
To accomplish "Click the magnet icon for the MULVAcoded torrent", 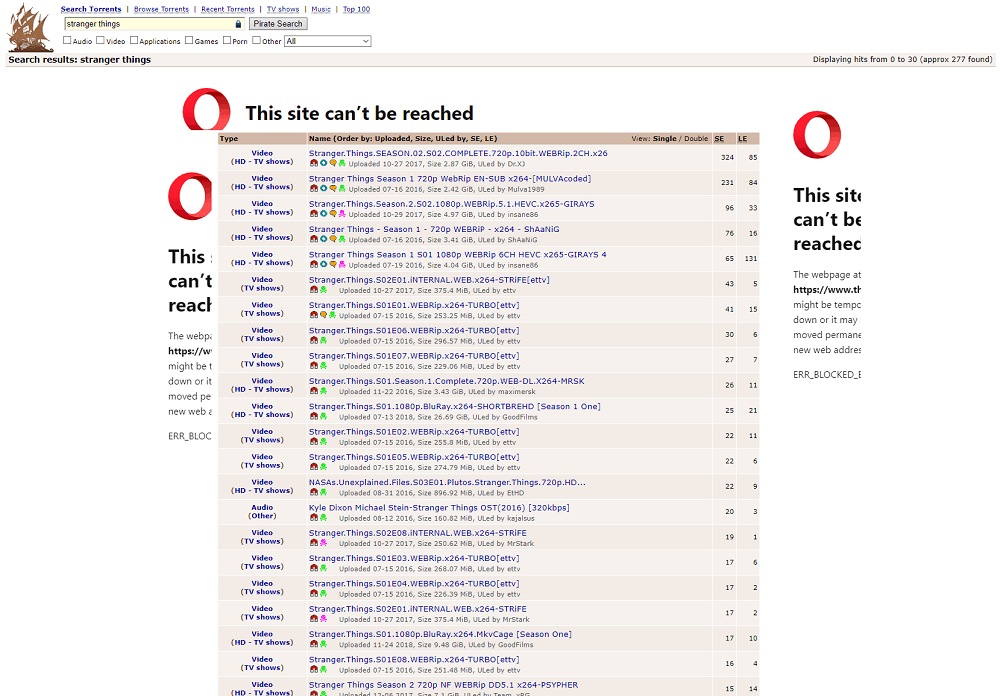I will point(314,189).
